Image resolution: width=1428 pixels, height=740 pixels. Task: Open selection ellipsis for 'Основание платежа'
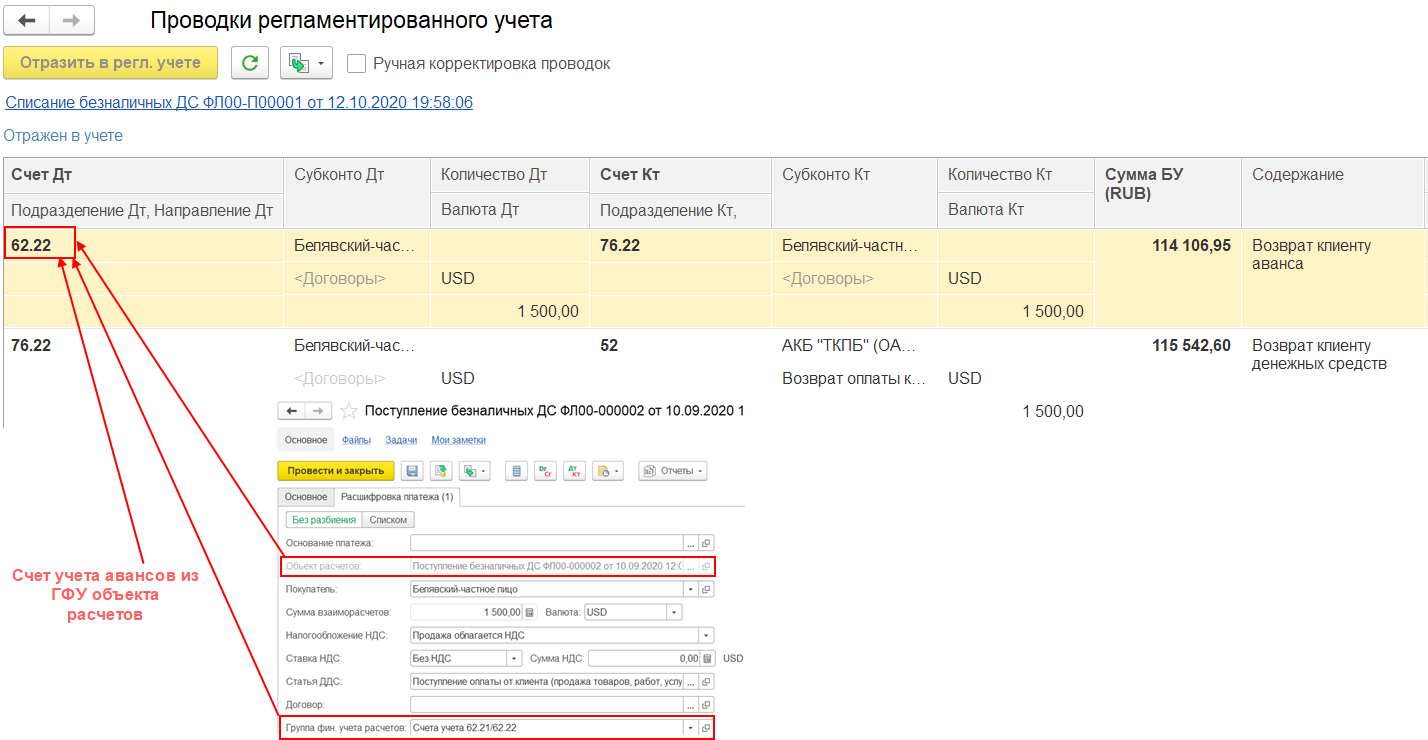(x=690, y=543)
